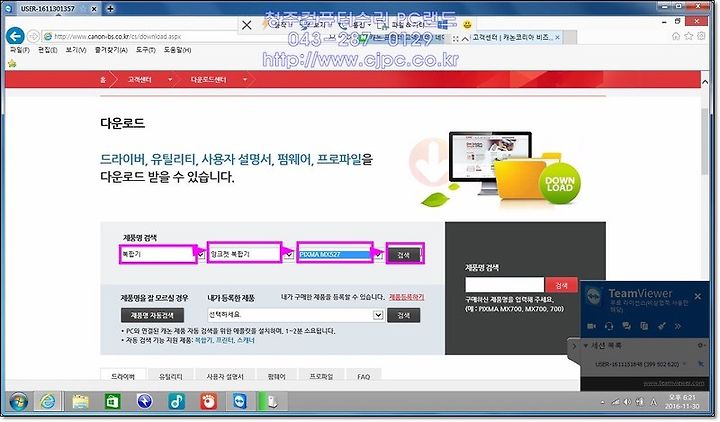Click the red 검색 button in dark panel
Viewport: 720px width, 422px height.
(x=561, y=285)
